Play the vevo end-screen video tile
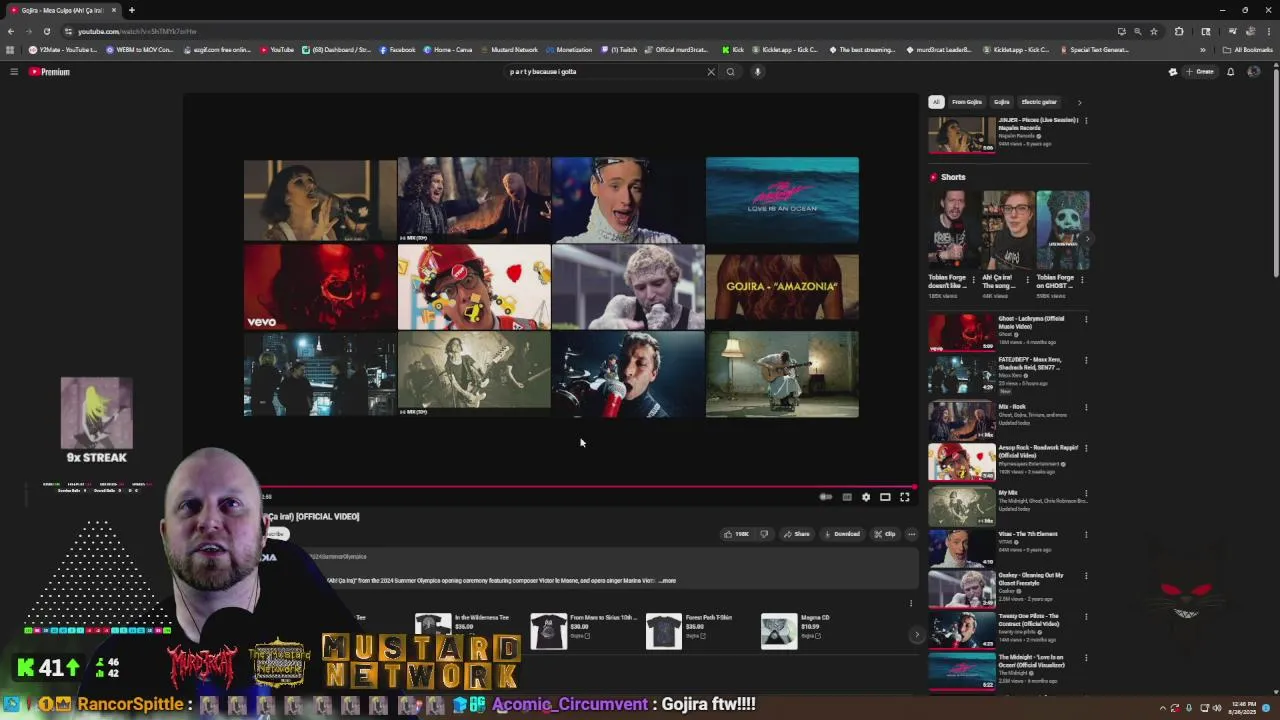 click(320, 287)
